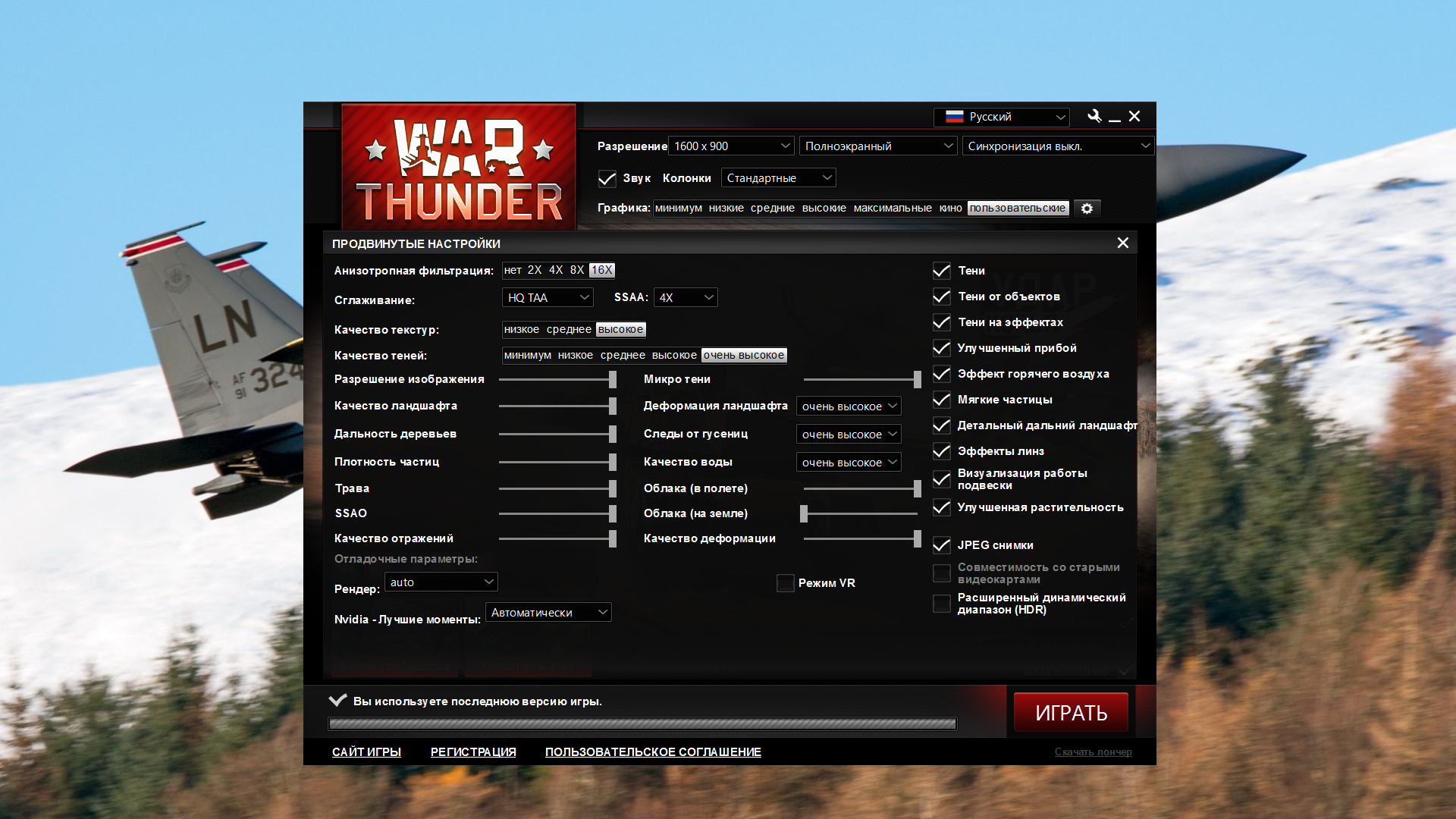Close the Advanced Settings panel
Screen dimensions: 1456x819
pos(1122,243)
